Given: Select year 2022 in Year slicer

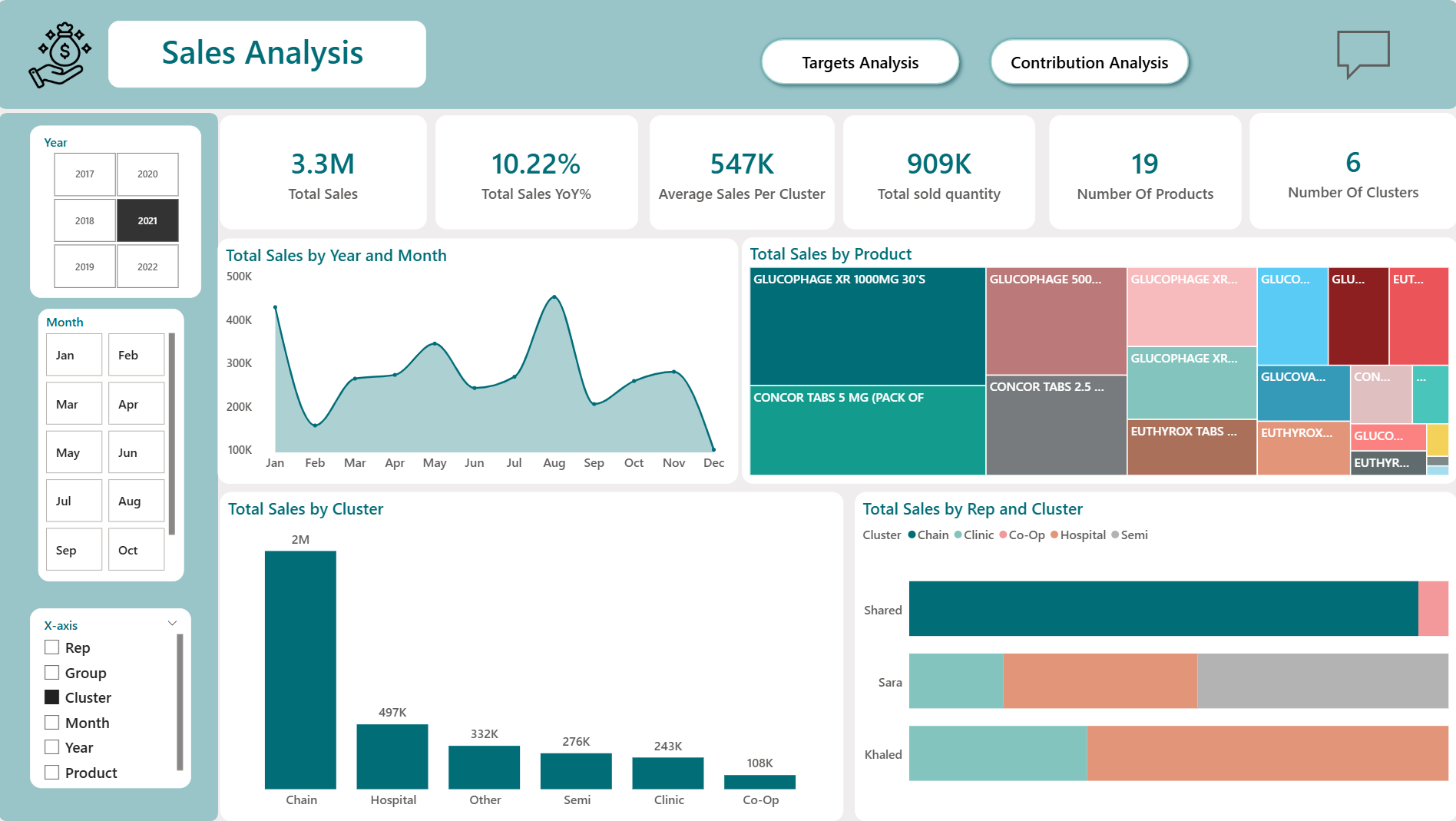Looking at the screenshot, I should 147,266.
